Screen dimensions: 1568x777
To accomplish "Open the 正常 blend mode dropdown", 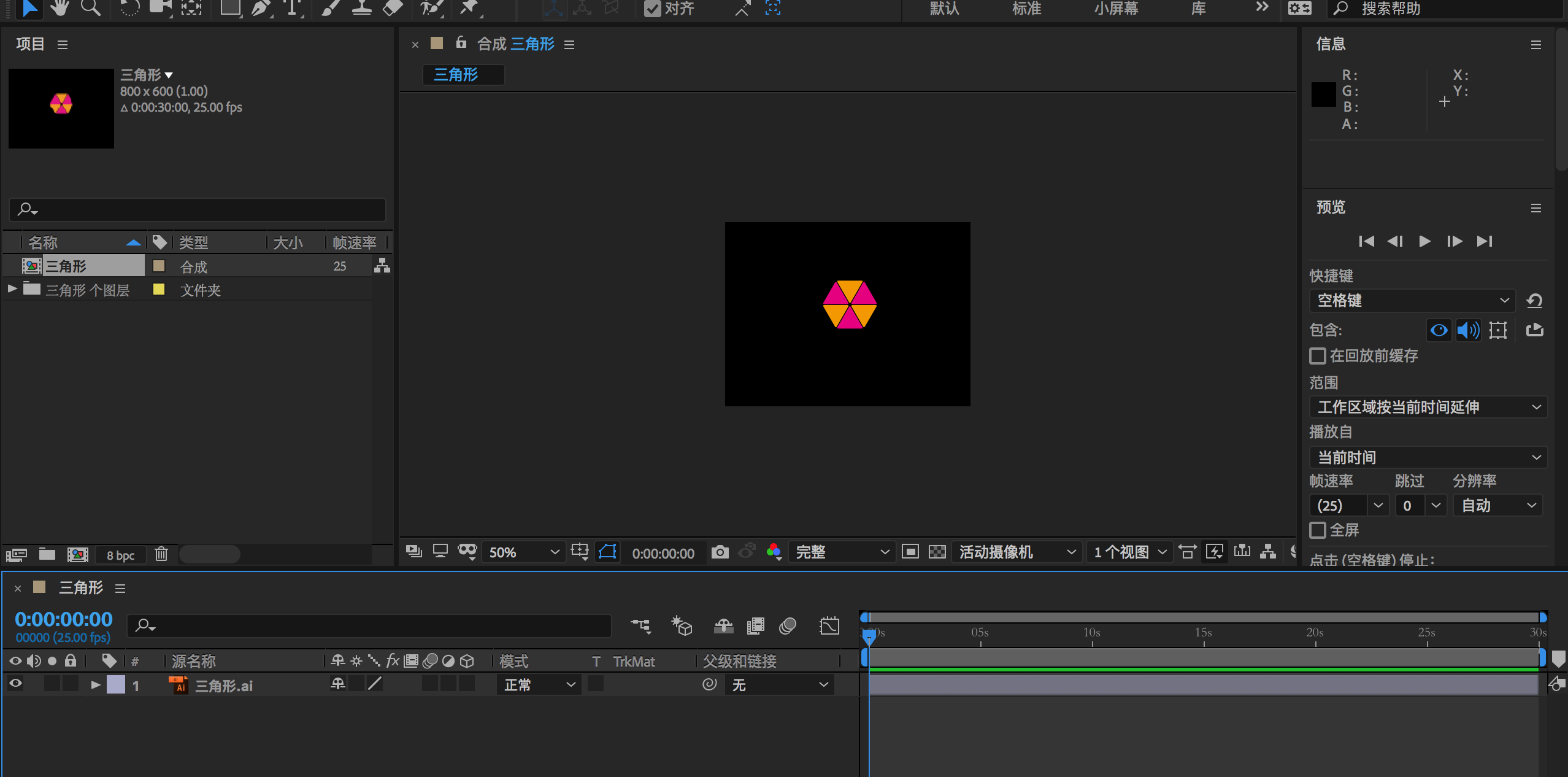I will (539, 684).
